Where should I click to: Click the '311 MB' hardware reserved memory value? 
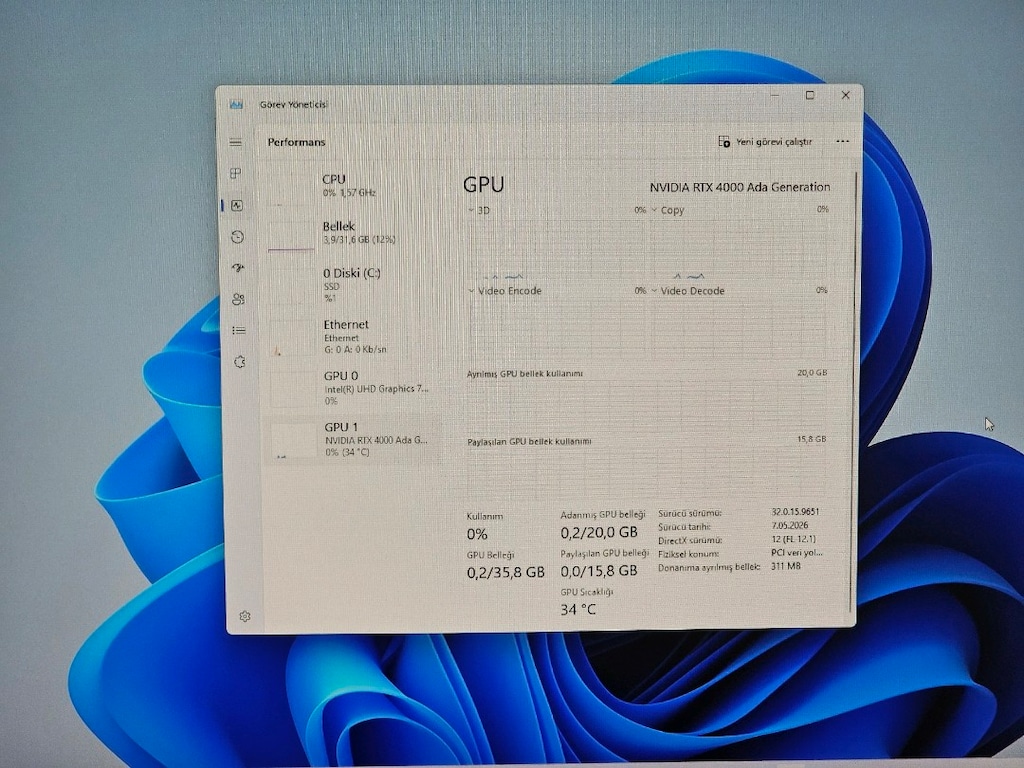tap(785, 566)
